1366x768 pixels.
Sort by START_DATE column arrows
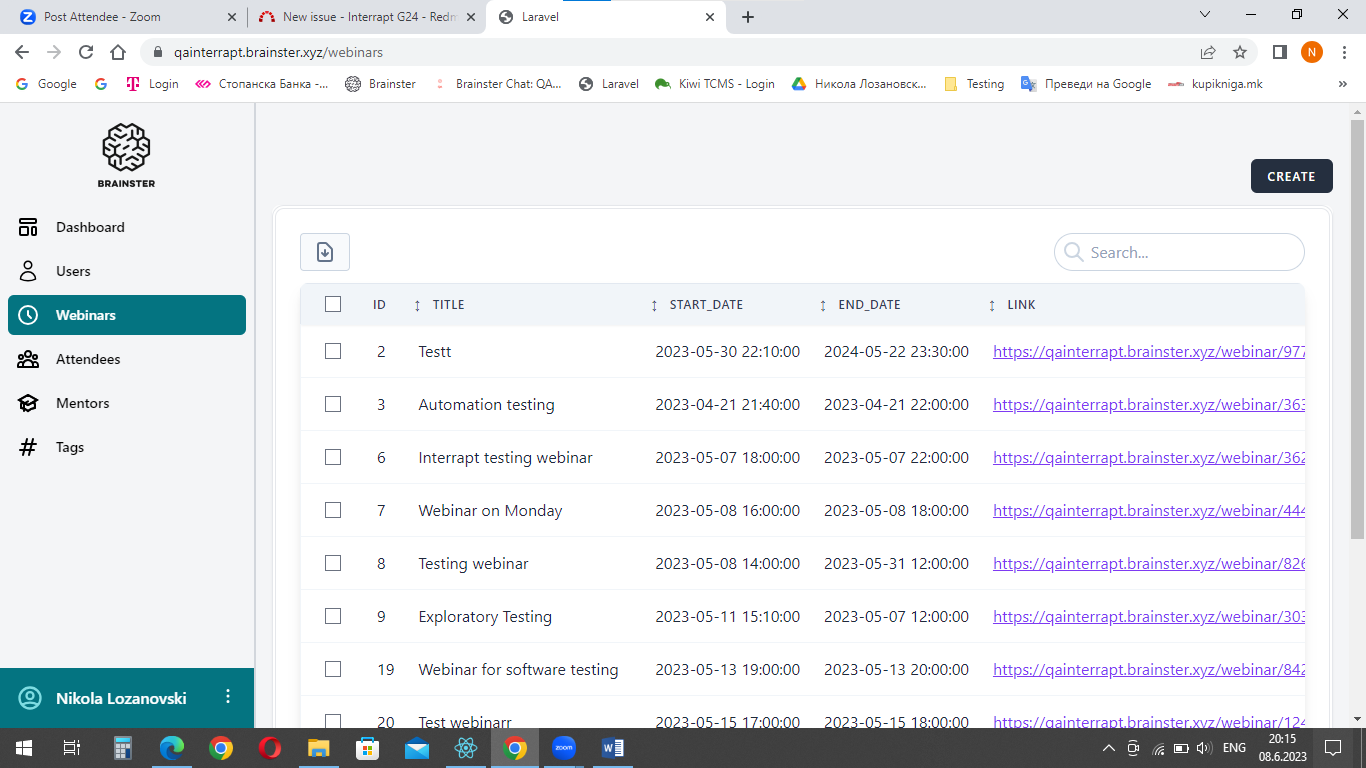point(654,305)
